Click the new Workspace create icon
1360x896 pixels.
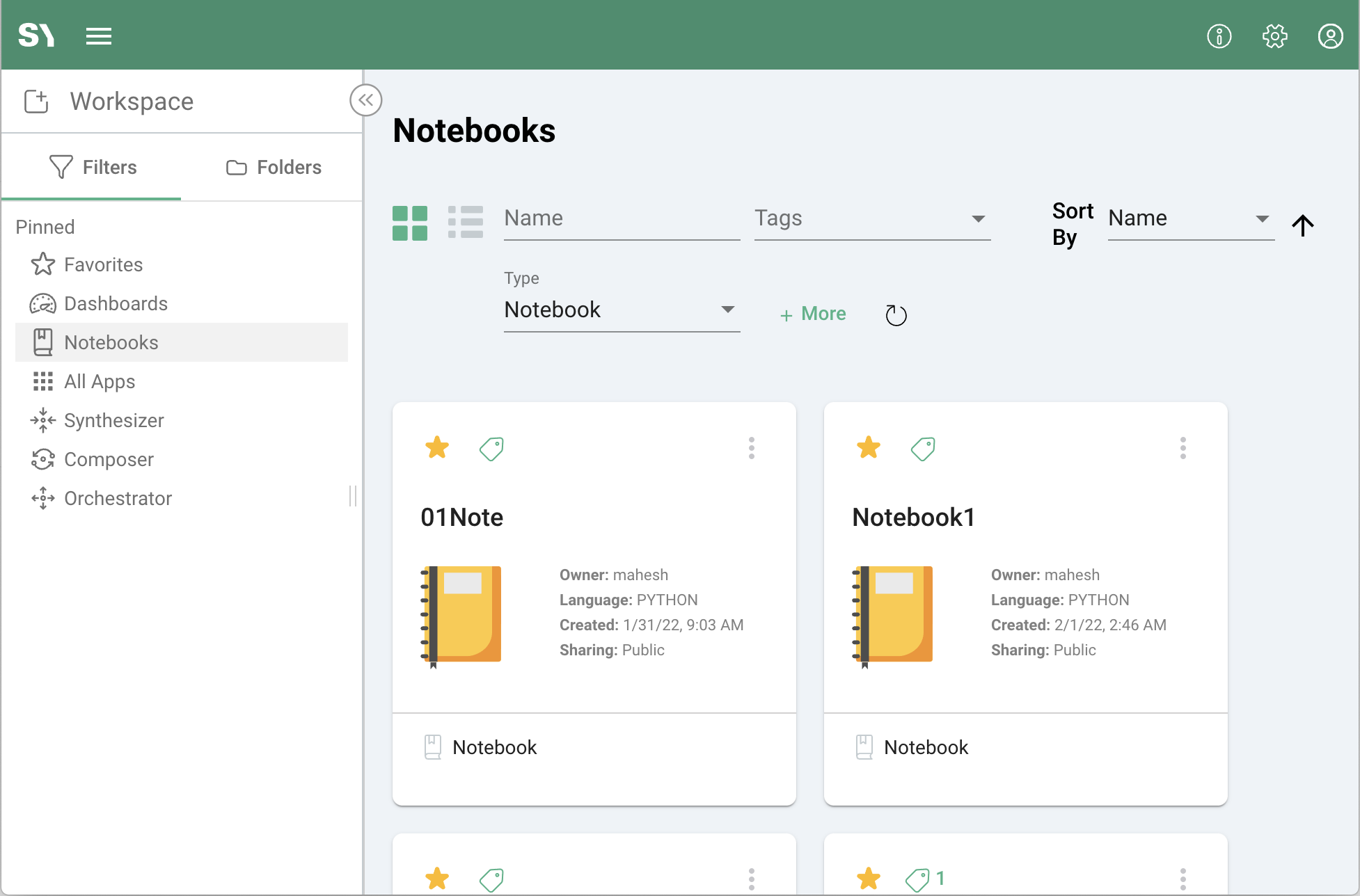[x=36, y=102]
